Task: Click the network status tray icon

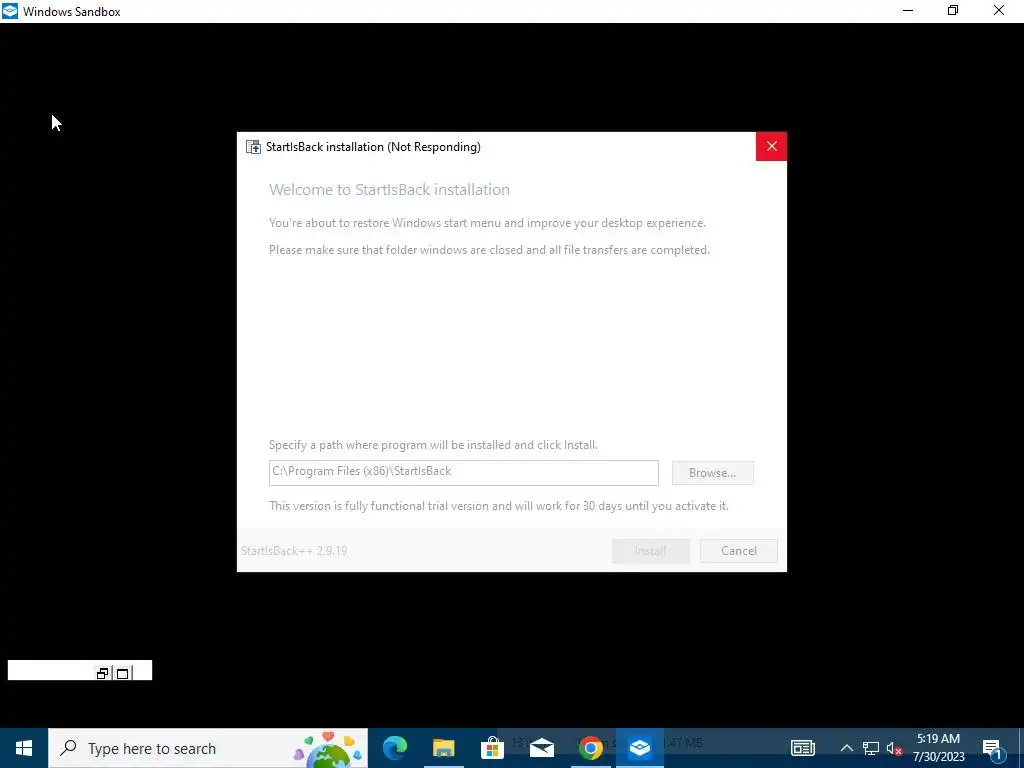Action: 871,748
